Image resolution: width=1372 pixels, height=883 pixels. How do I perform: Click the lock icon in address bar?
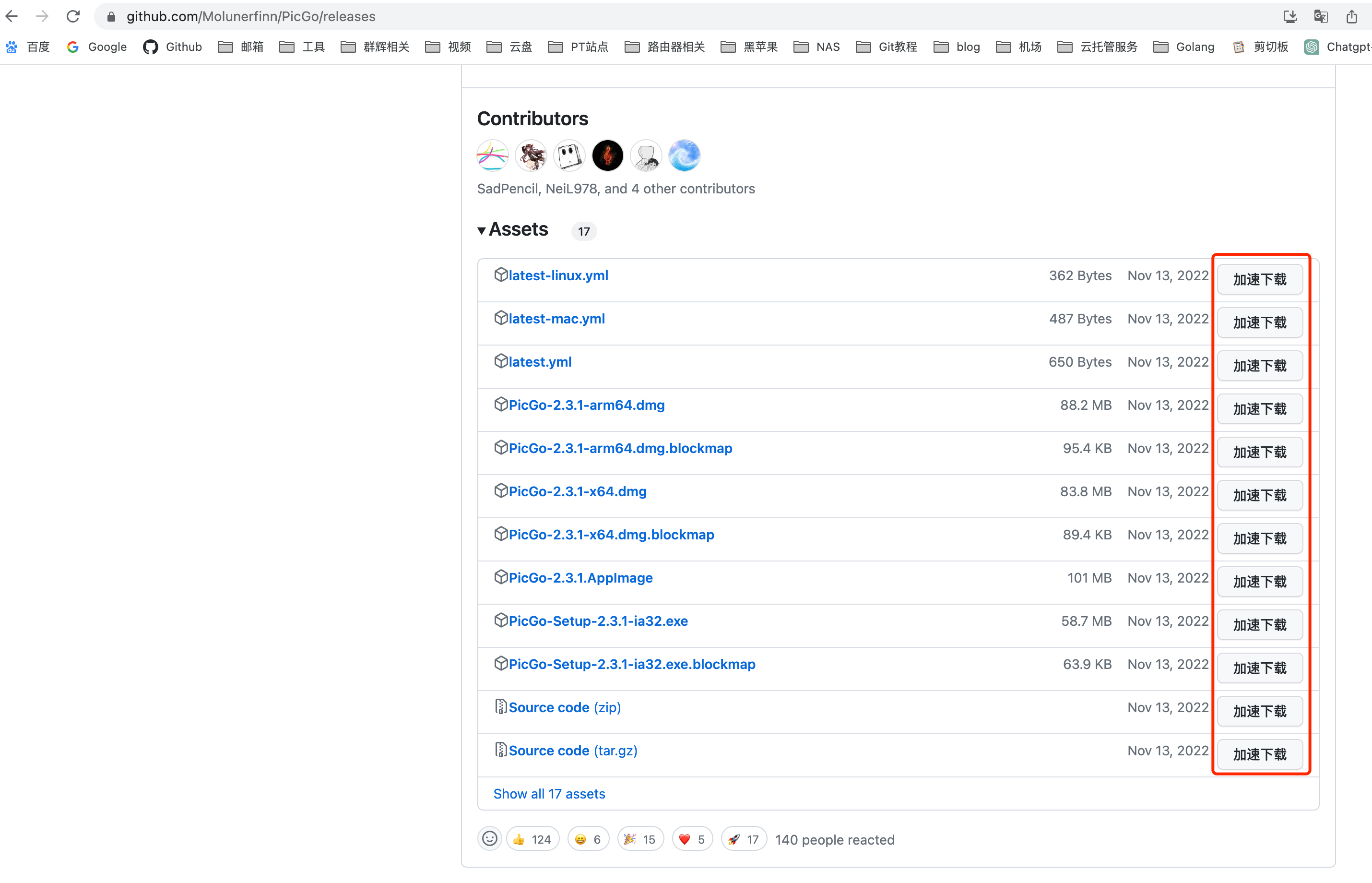112,17
